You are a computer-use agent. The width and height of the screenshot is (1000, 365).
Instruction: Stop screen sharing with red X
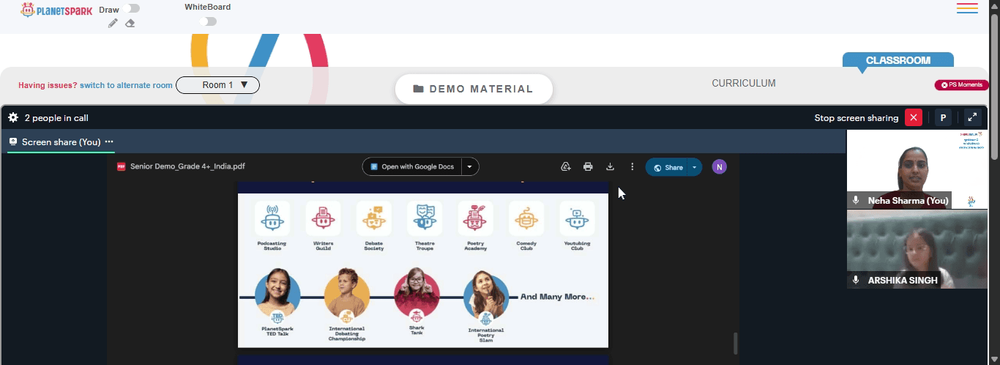[x=913, y=117]
